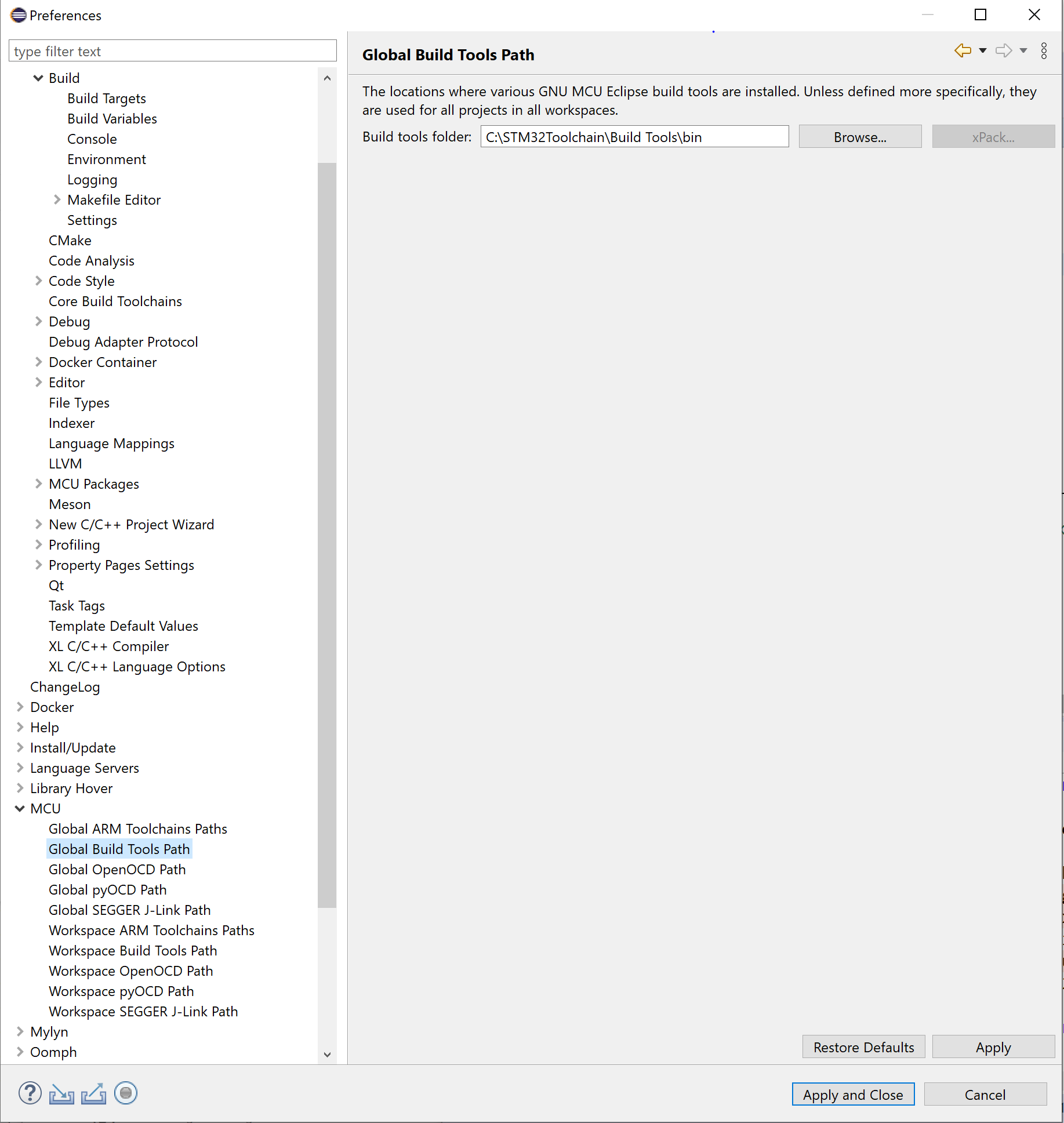Expand the Profiling node
This screenshot has height=1123, width=1064.
coord(38,544)
